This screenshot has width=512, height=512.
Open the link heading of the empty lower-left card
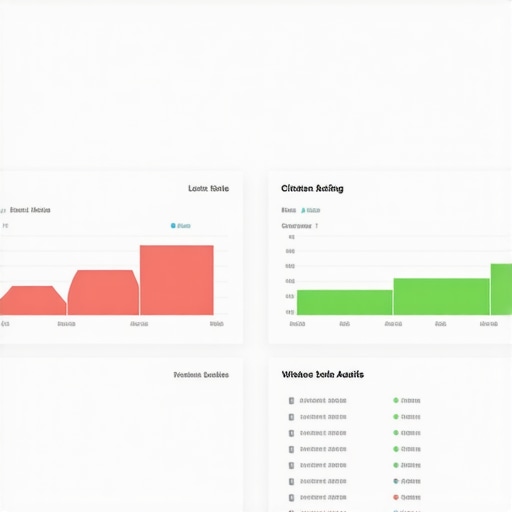tap(201, 375)
